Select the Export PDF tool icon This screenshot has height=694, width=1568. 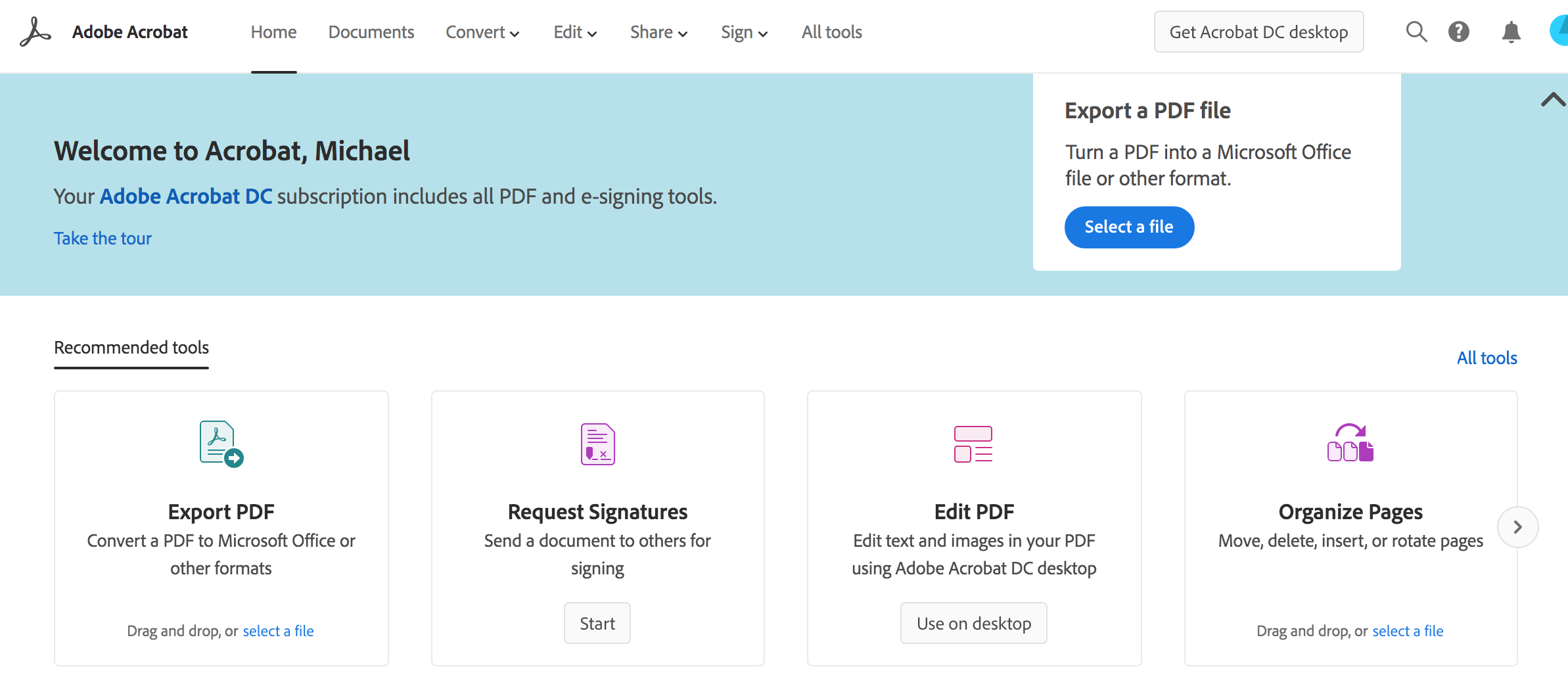click(219, 444)
